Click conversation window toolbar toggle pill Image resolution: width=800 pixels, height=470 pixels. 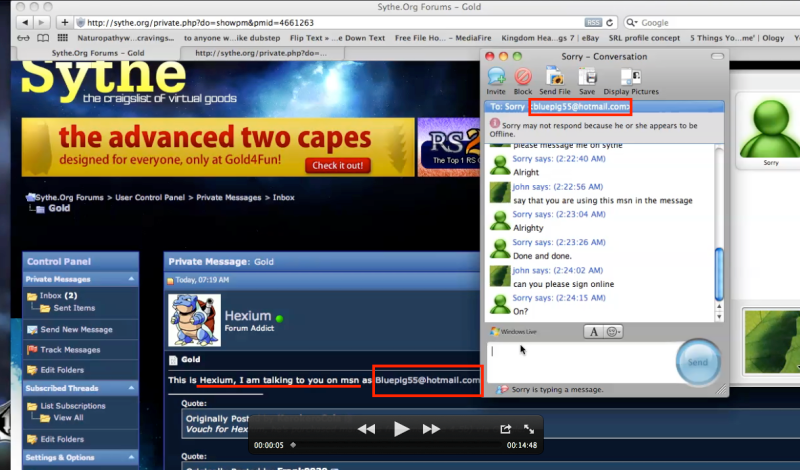[717, 57]
